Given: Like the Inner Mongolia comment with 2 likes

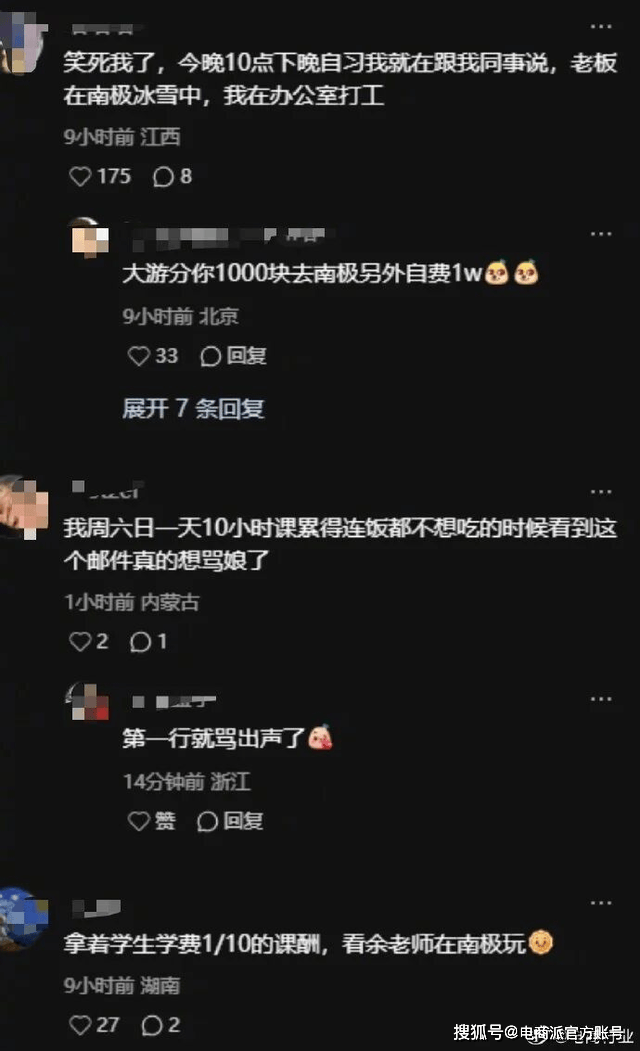Looking at the screenshot, I should click(88, 641).
